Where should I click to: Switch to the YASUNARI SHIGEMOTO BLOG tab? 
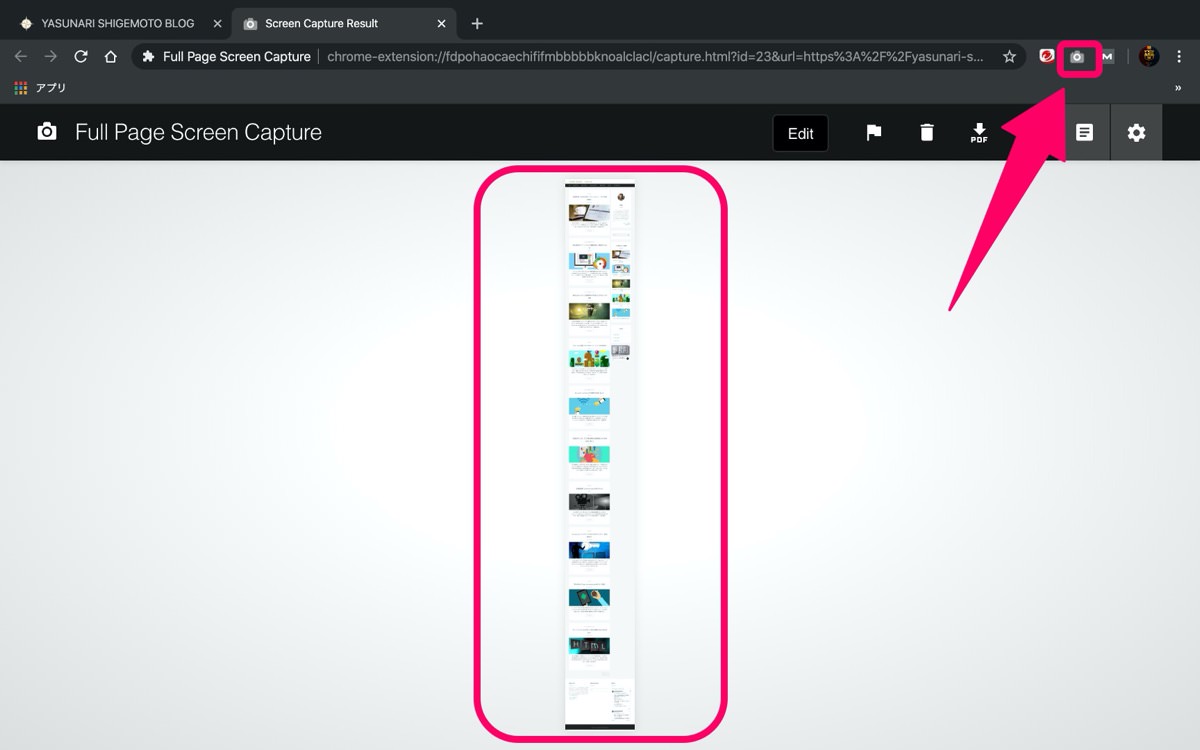[x=119, y=24]
